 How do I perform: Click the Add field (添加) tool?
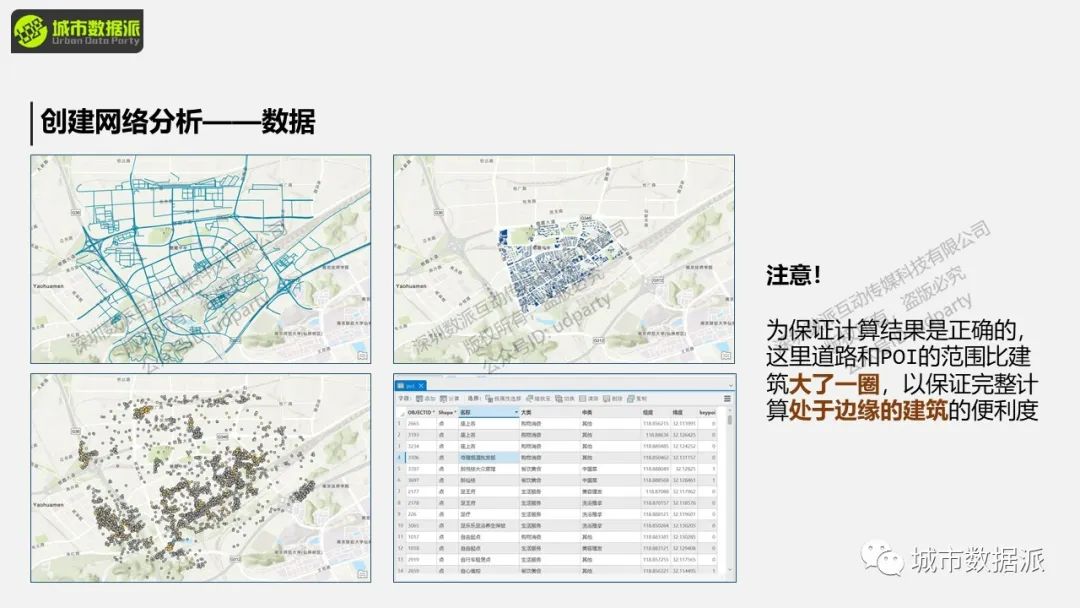(x=426, y=399)
